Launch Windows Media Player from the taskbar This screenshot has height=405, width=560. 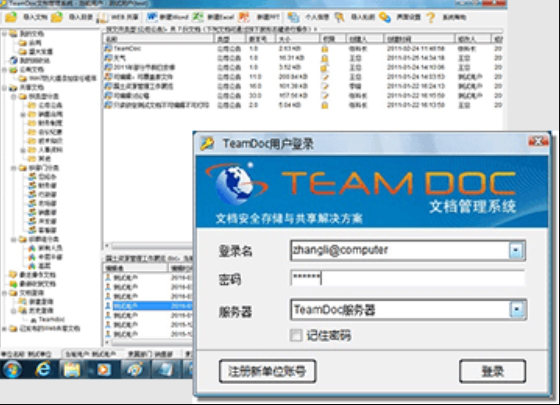pos(104,369)
